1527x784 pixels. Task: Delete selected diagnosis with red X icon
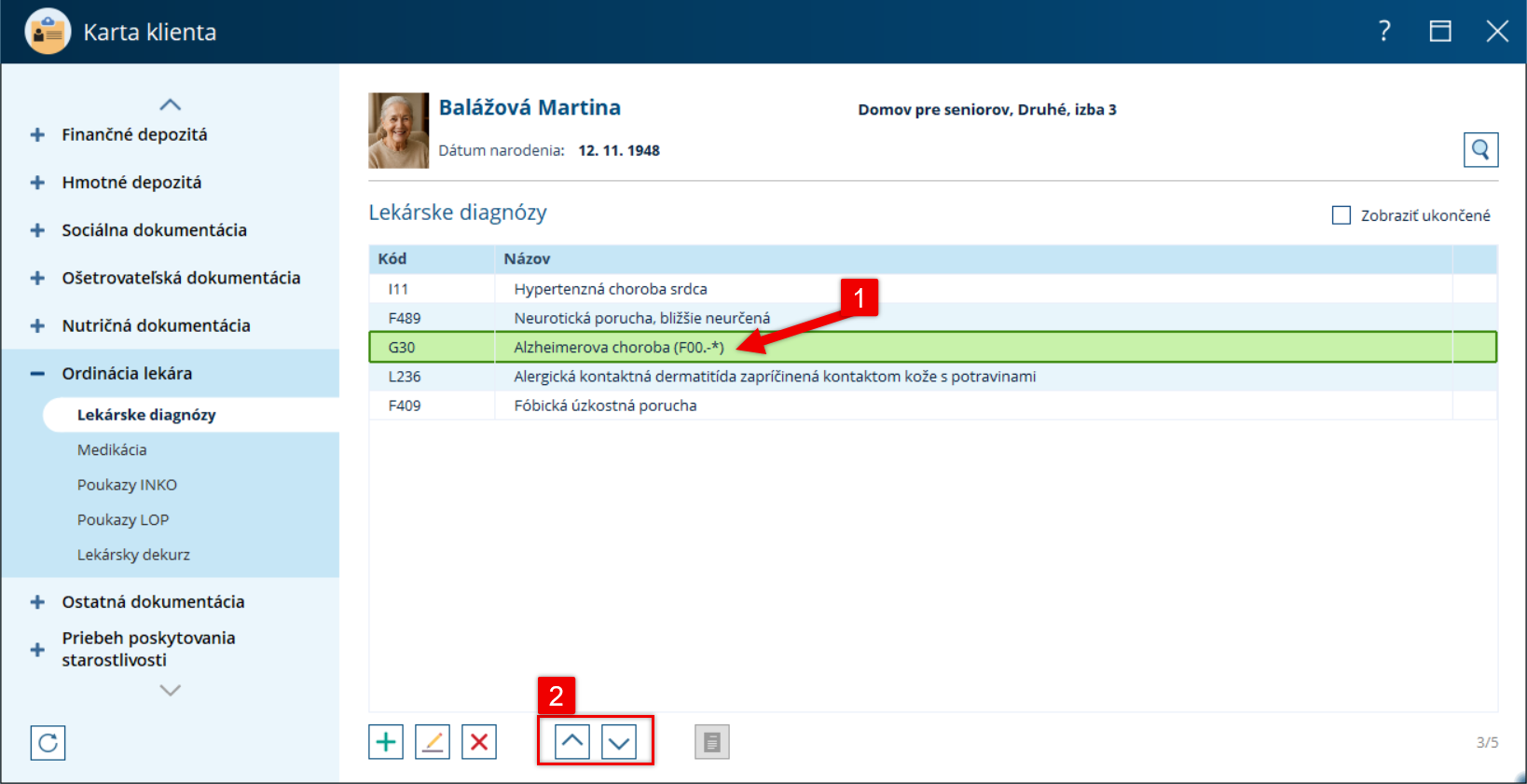479,742
